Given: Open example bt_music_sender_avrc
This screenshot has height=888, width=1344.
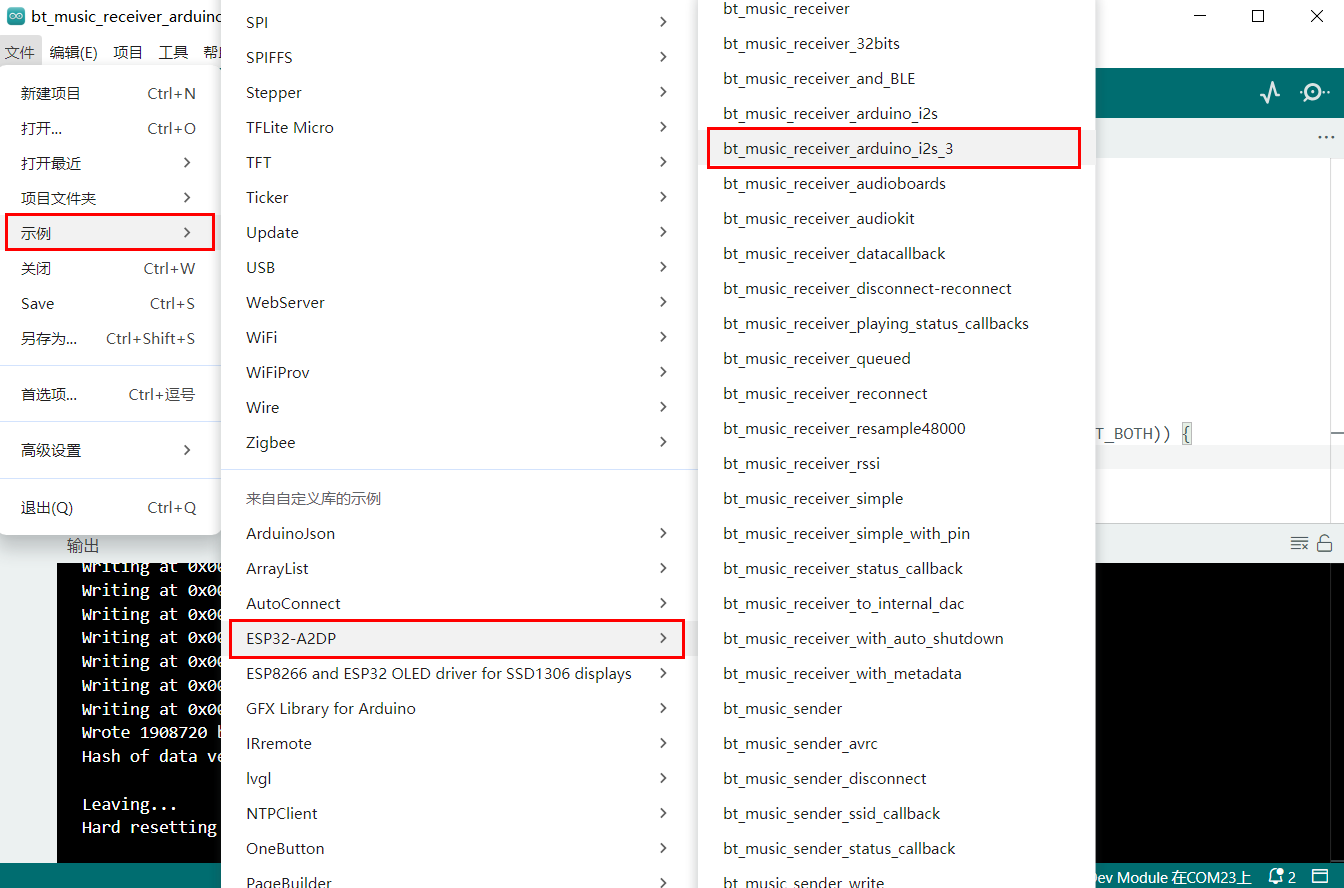Looking at the screenshot, I should (x=895, y=743).
